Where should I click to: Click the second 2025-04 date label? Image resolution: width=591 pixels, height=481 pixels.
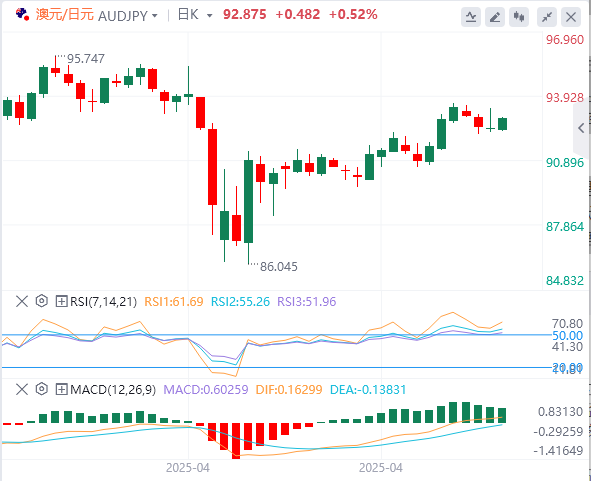381,468
